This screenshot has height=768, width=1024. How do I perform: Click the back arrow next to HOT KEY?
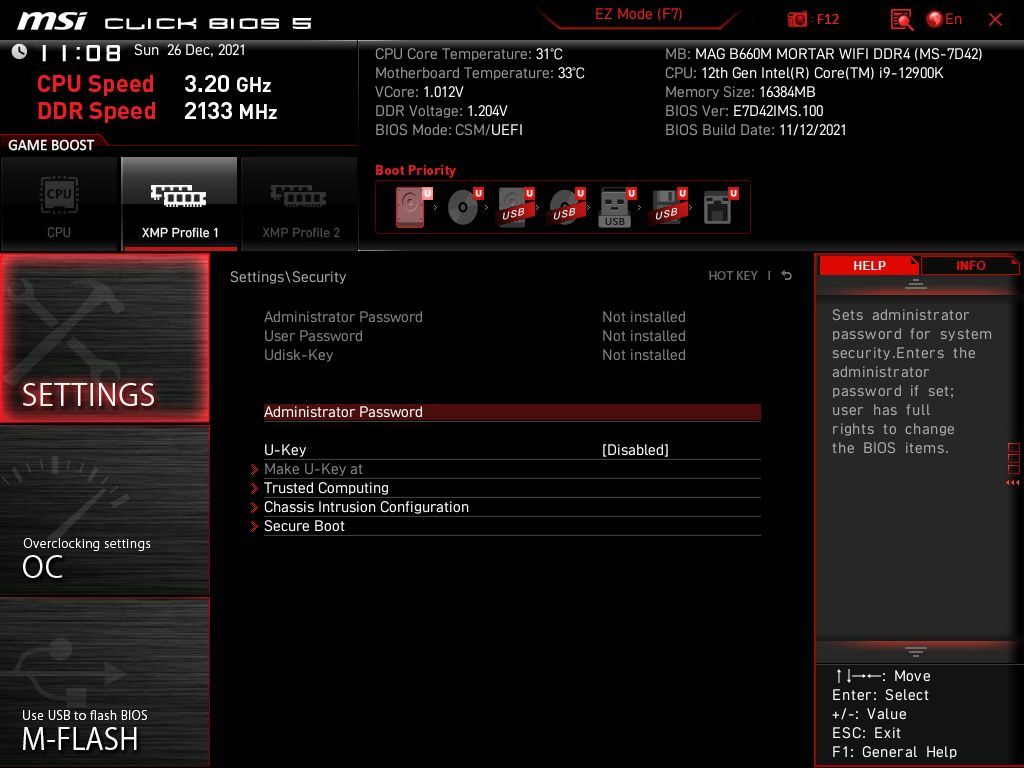tap(787, 276)
